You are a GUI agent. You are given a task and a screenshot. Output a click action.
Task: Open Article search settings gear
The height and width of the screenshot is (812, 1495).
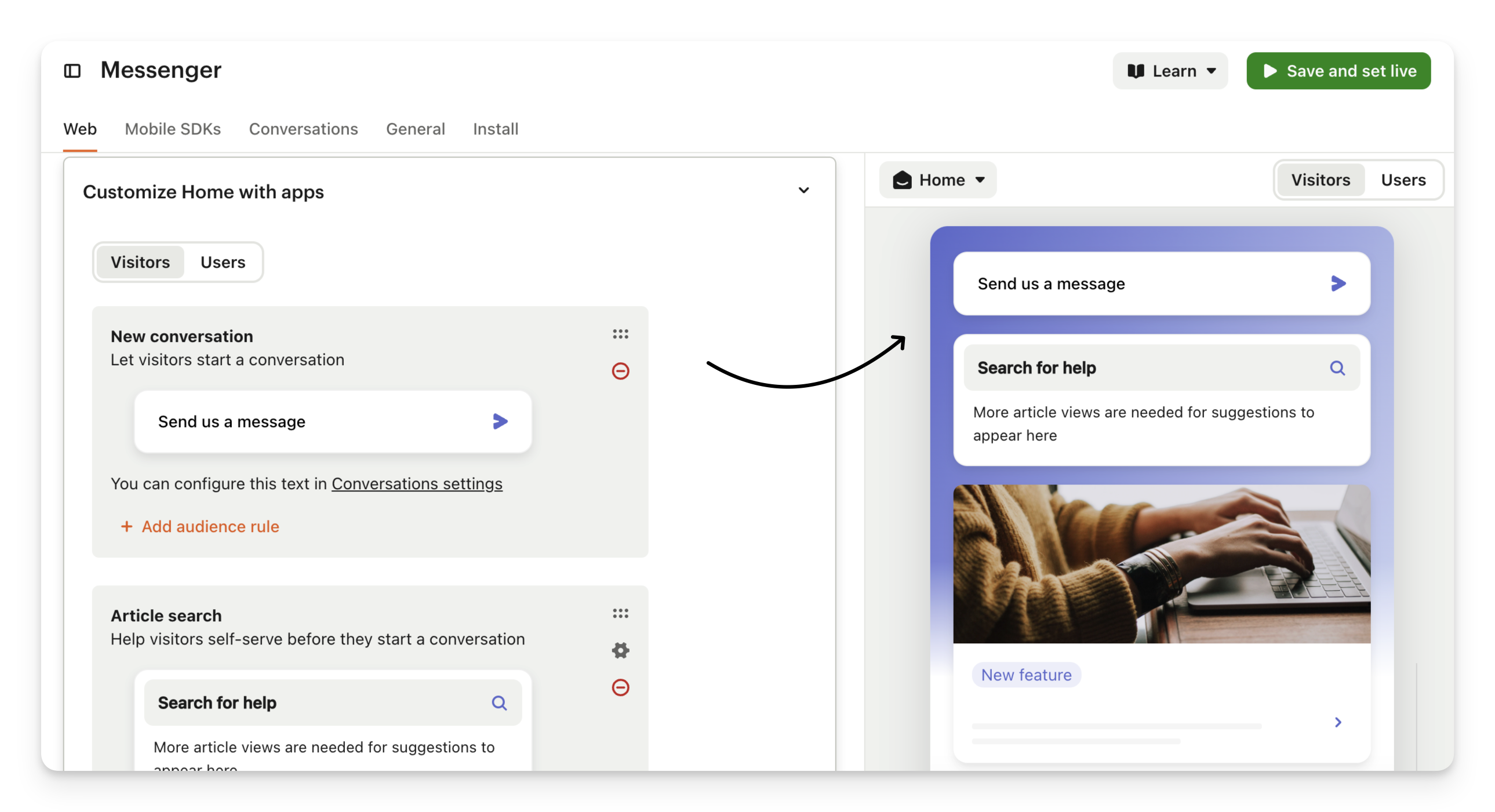point(620,650)
